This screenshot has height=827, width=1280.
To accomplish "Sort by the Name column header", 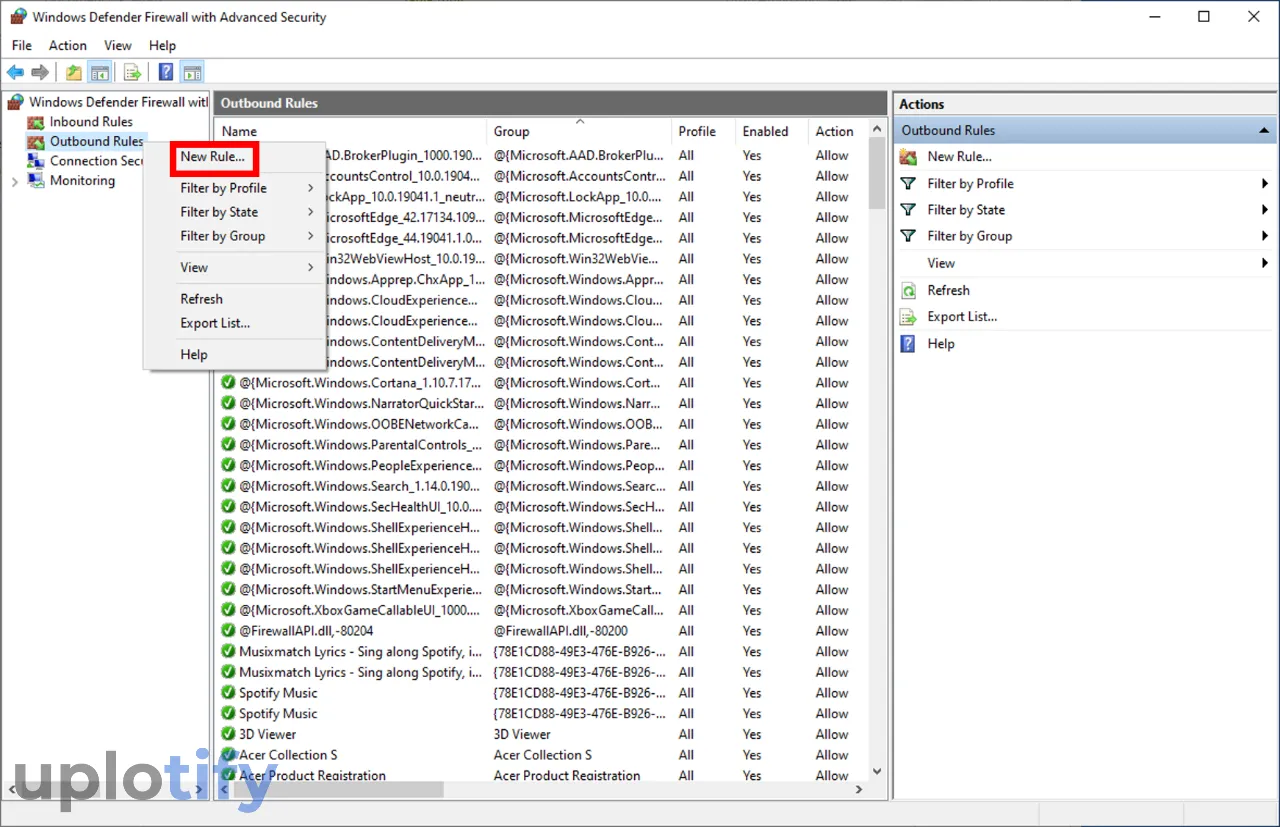I will pyautogui.click(x=351, y=131).
